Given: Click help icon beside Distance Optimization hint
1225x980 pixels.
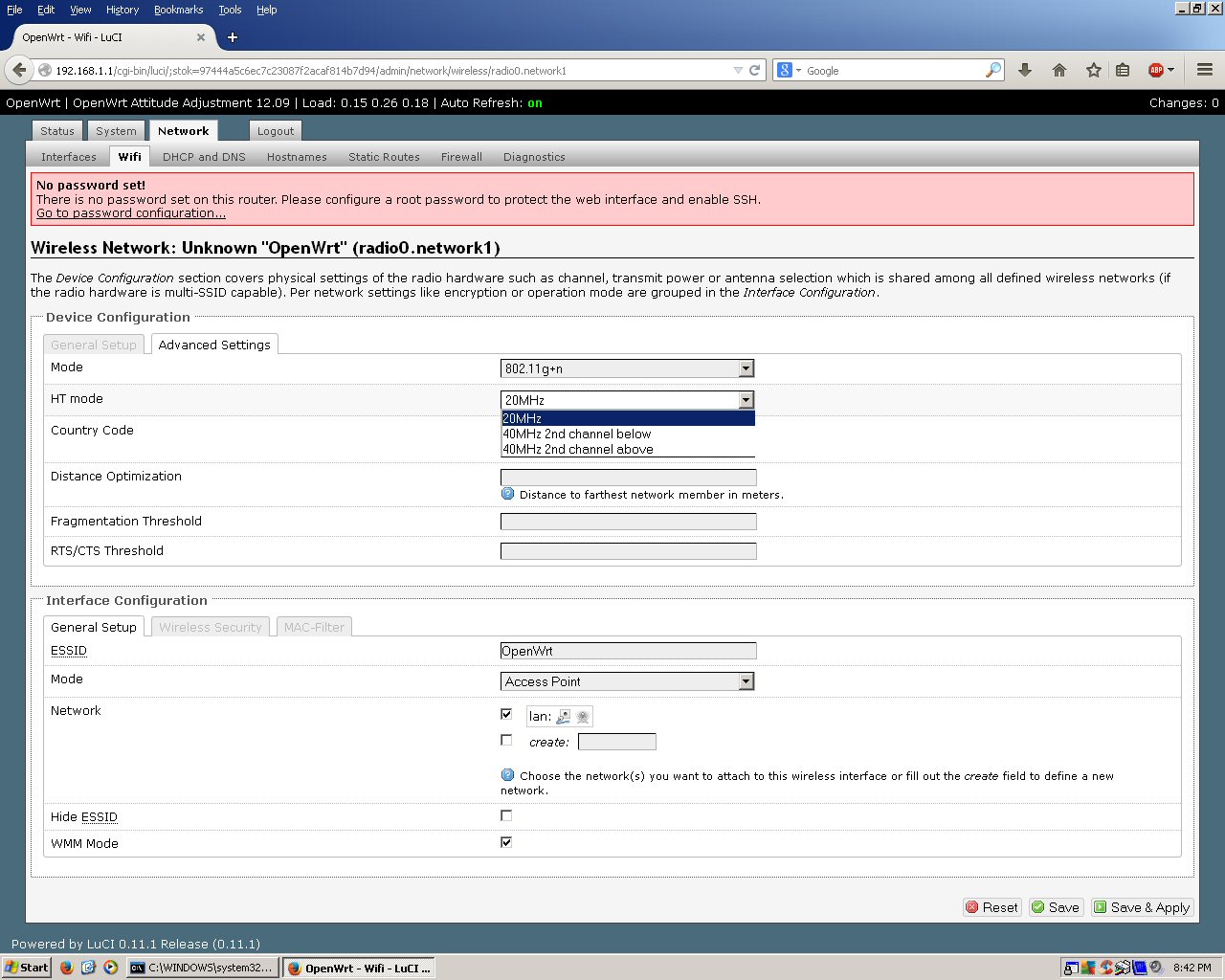Looking at the screenshot, I should (508, 494).
